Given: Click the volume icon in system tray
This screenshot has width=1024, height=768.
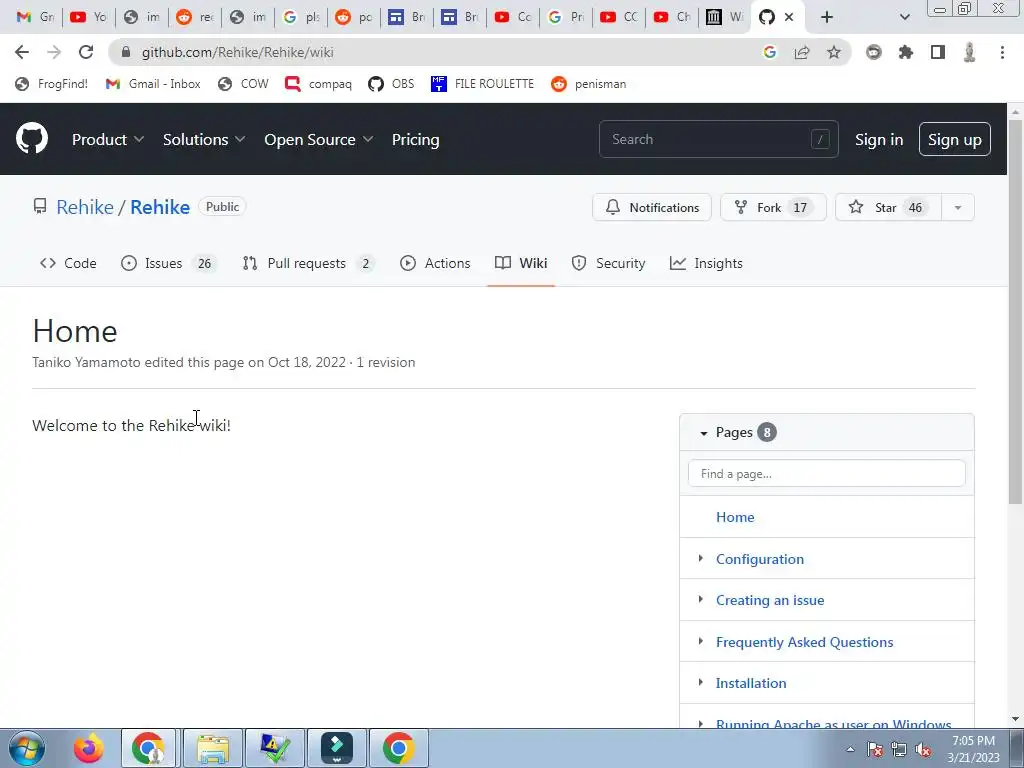Looking at the screenshot, I should click(923, 749).
